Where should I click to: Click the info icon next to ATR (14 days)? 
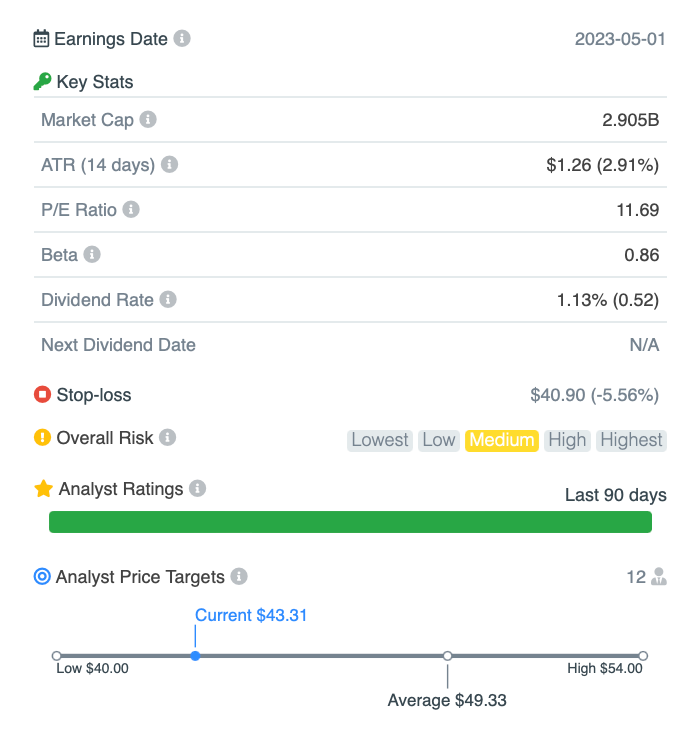coord(169,164)
